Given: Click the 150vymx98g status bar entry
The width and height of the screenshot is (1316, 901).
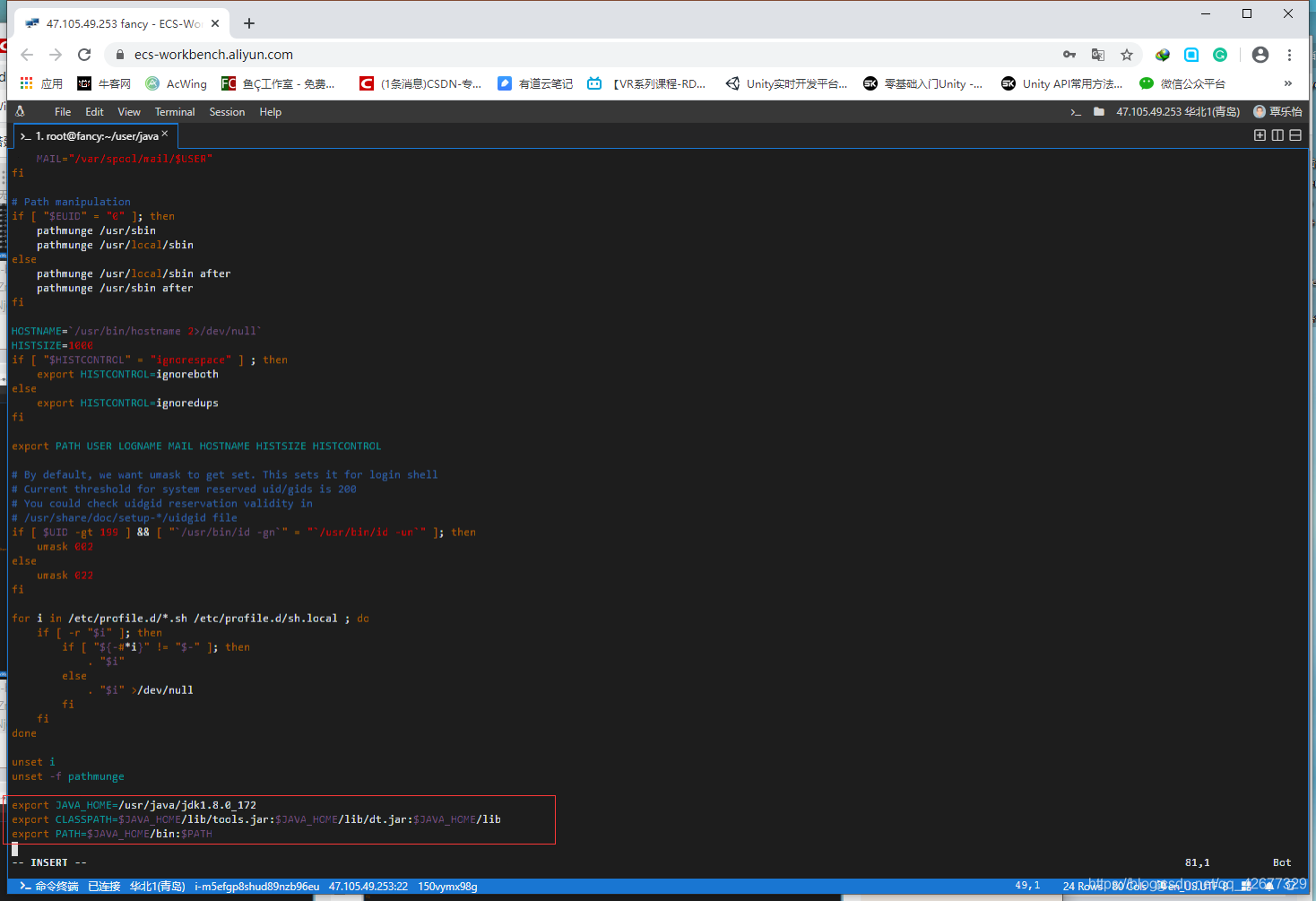Looking at the screenshot, I should [x=447, y=887].
